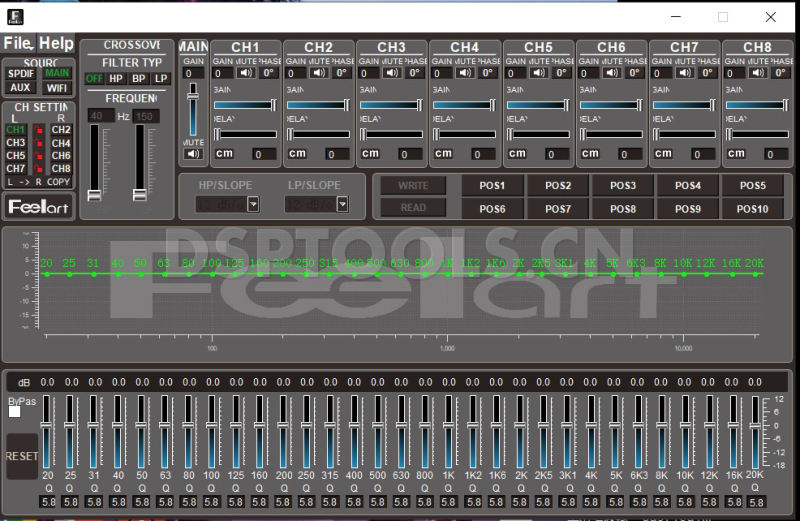800x521 pixels.
Task: Click the 20 Hz band EQ fader
Action: click(x=47, y=432)
